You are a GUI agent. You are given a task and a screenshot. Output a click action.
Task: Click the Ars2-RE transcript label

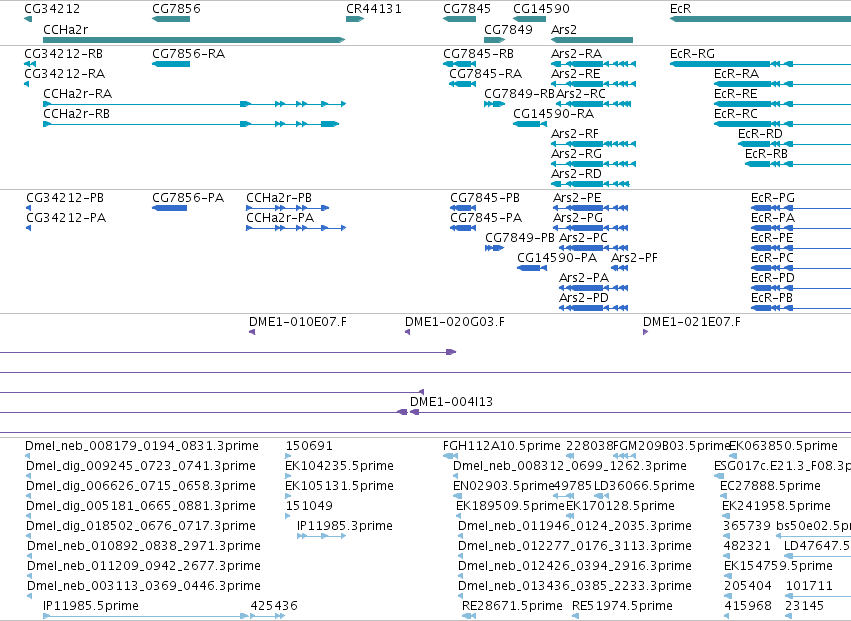576,73
